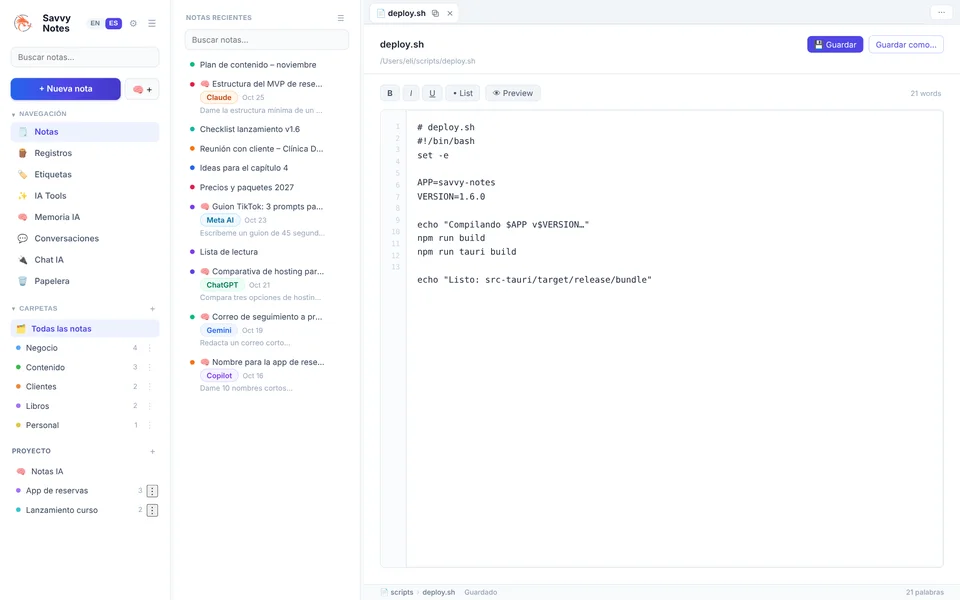The height and width of the screenshot is (600, 960).
Task: Click deploy.sh in the bottom breadcrumb
Action: pyautogui.click(x=438, y=592)
